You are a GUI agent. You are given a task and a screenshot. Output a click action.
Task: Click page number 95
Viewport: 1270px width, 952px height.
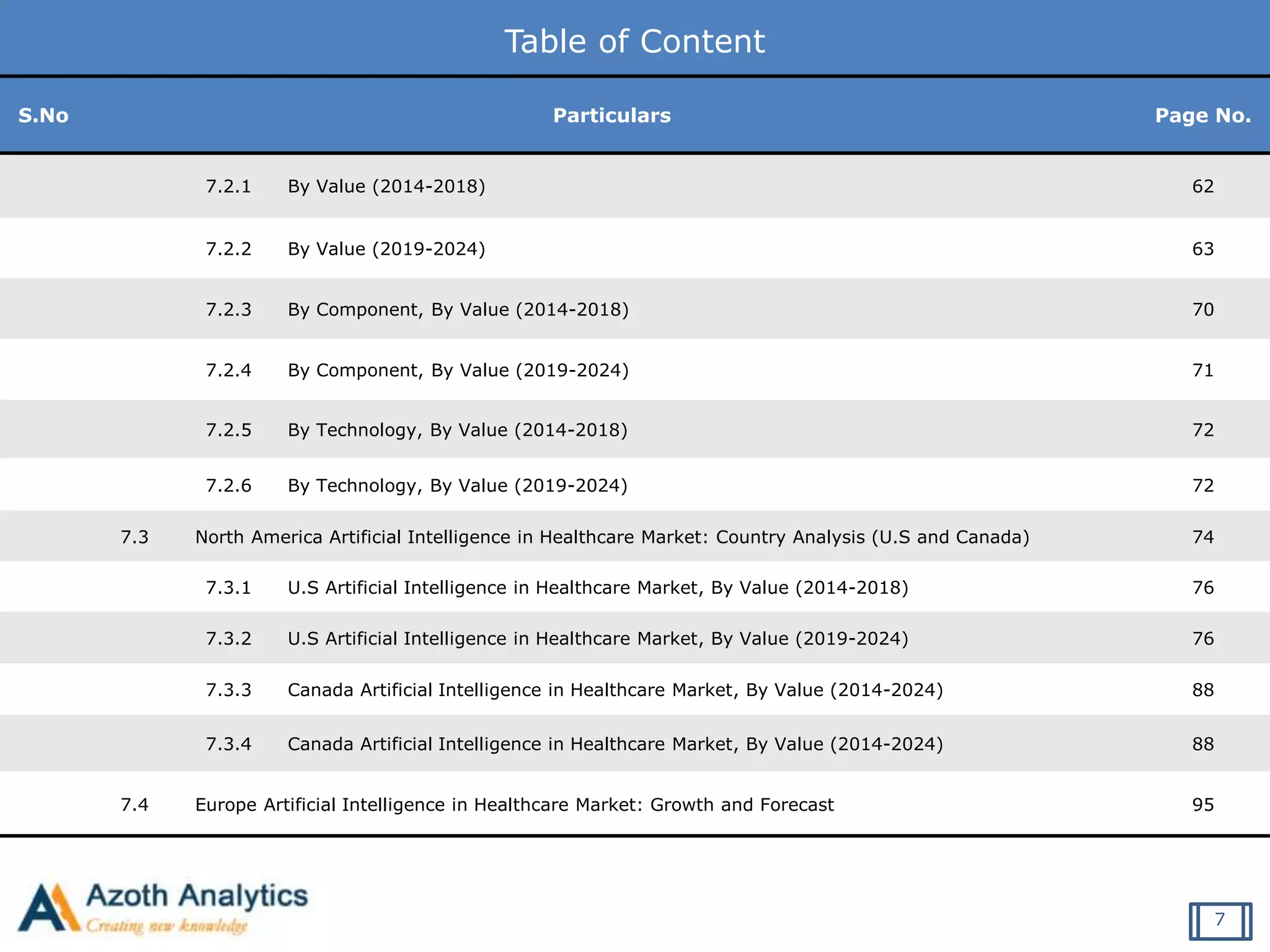(x=1202, y=805)
